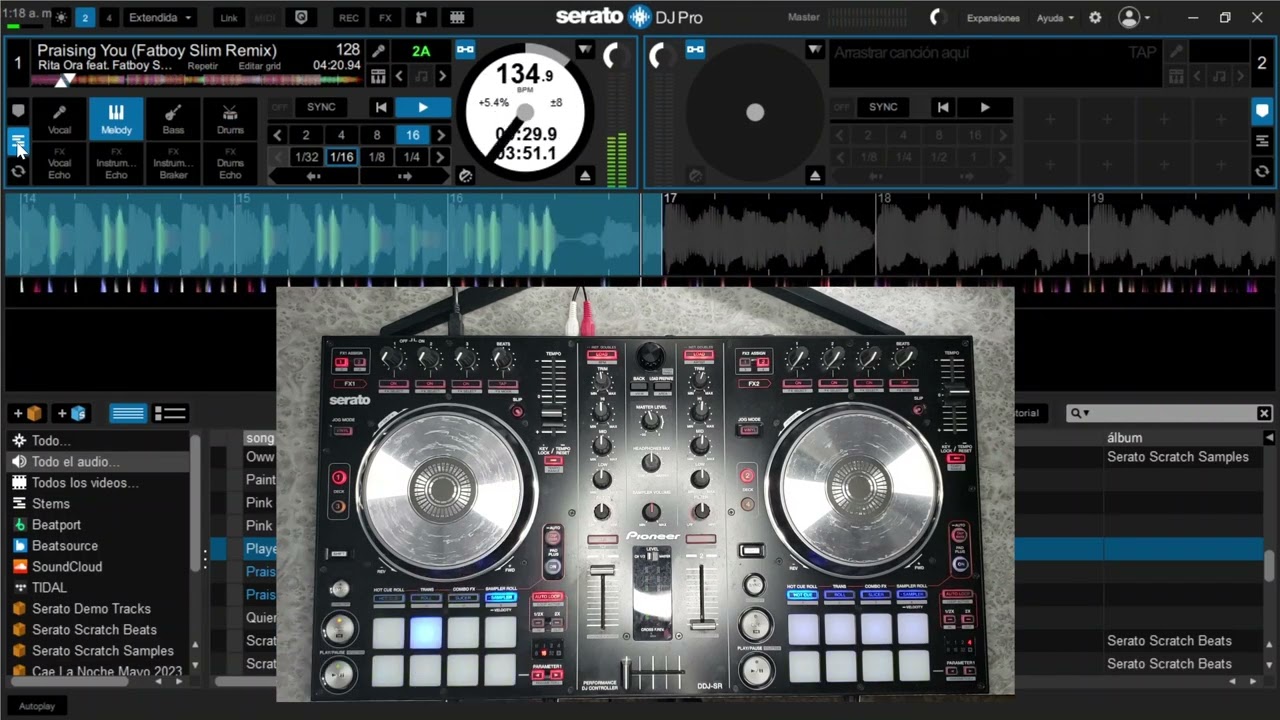
Task: Click Editar grid on deck 1
Action: tap(260, 66)
